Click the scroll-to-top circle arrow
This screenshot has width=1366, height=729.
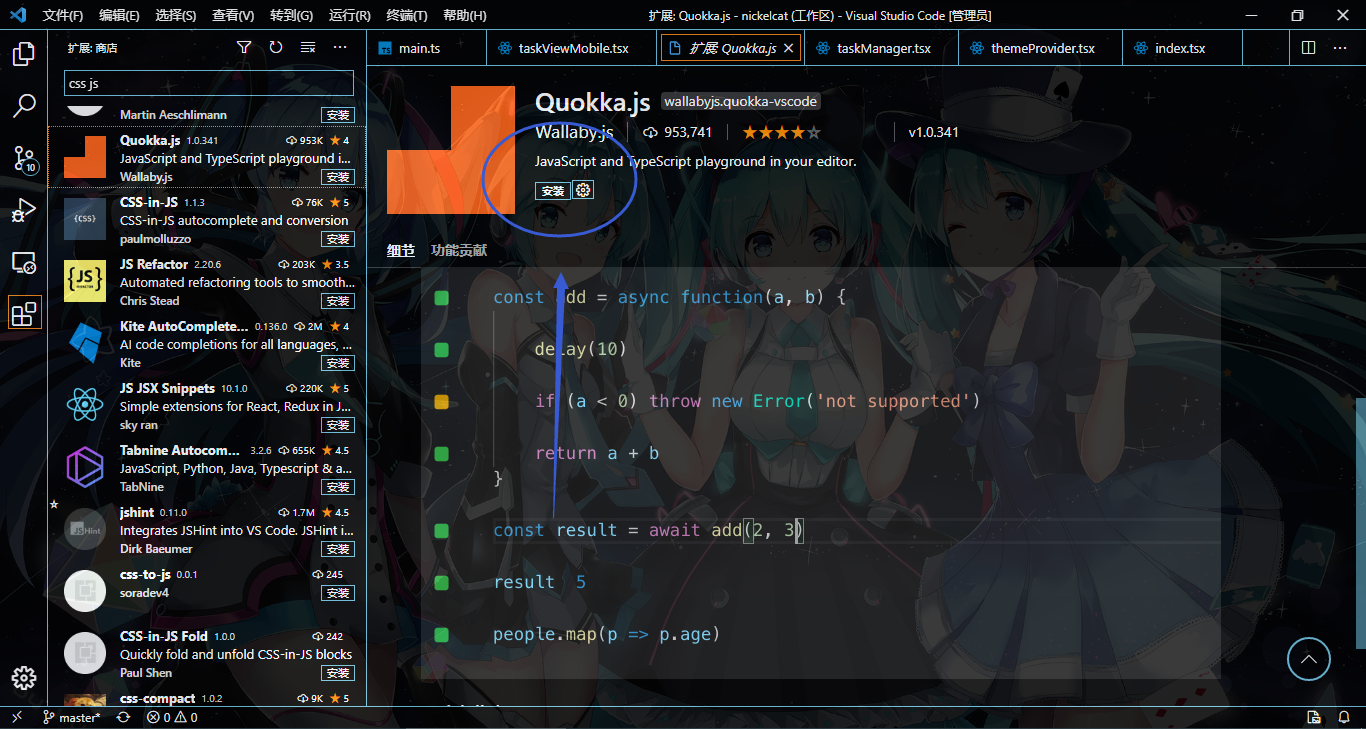1309,659
